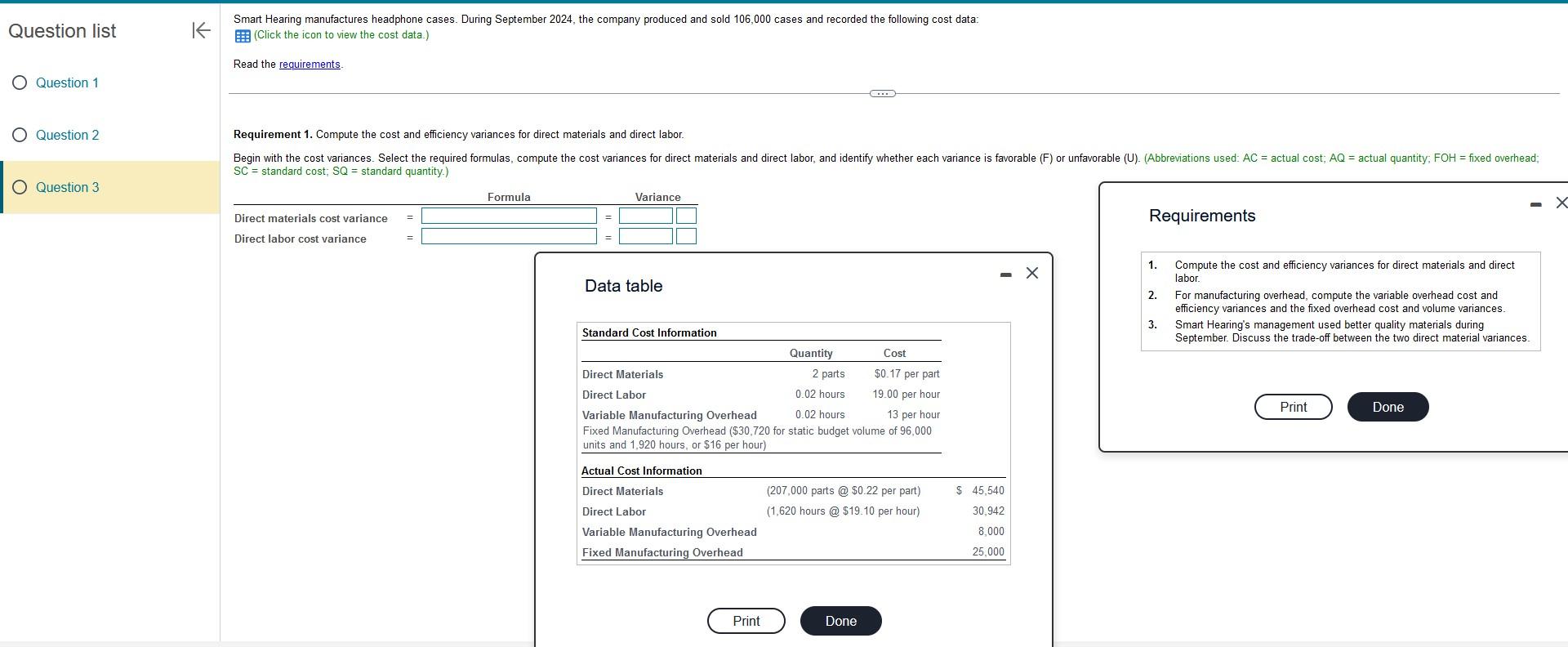Click the '25,000' actual cost value
1568x647 pixels.
pos(988,551)
